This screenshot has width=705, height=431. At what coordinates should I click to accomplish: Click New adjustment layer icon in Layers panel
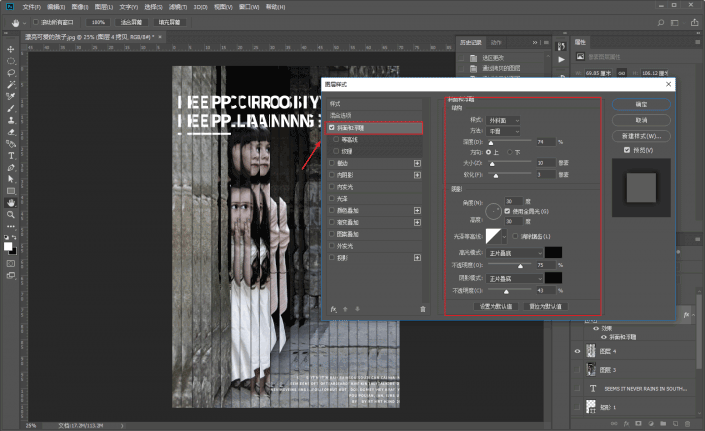[x=651, y=424]
